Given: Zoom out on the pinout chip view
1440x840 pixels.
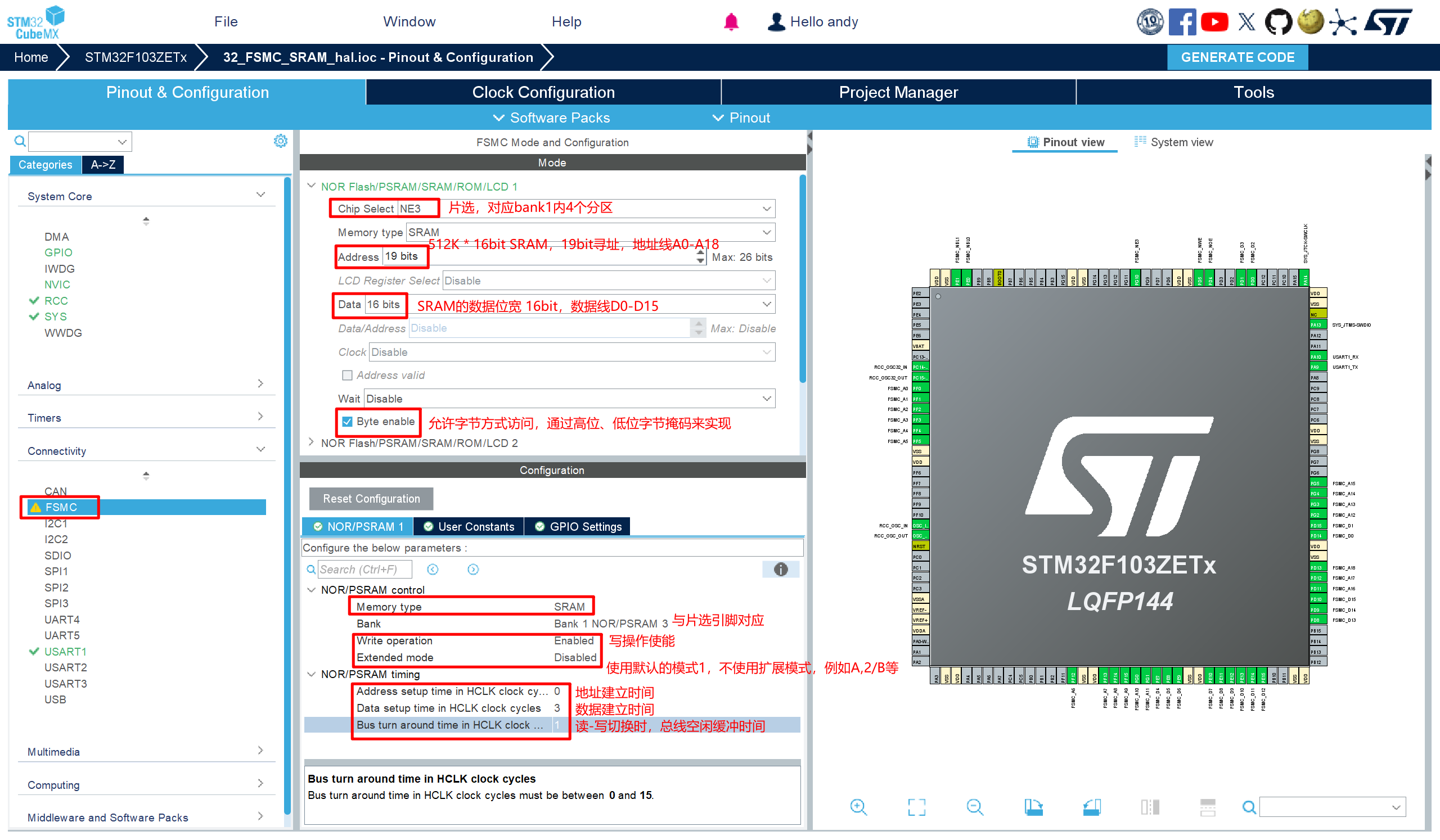Looking at the screenshot, I should coord(975,807).
